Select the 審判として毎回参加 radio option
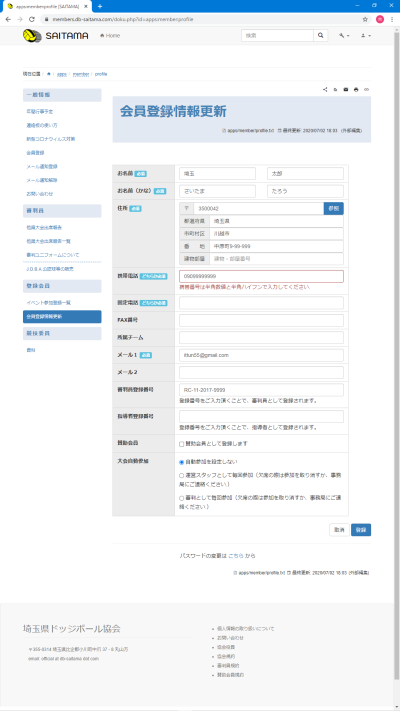Screen dimensions: 400x711 [181, 498]
